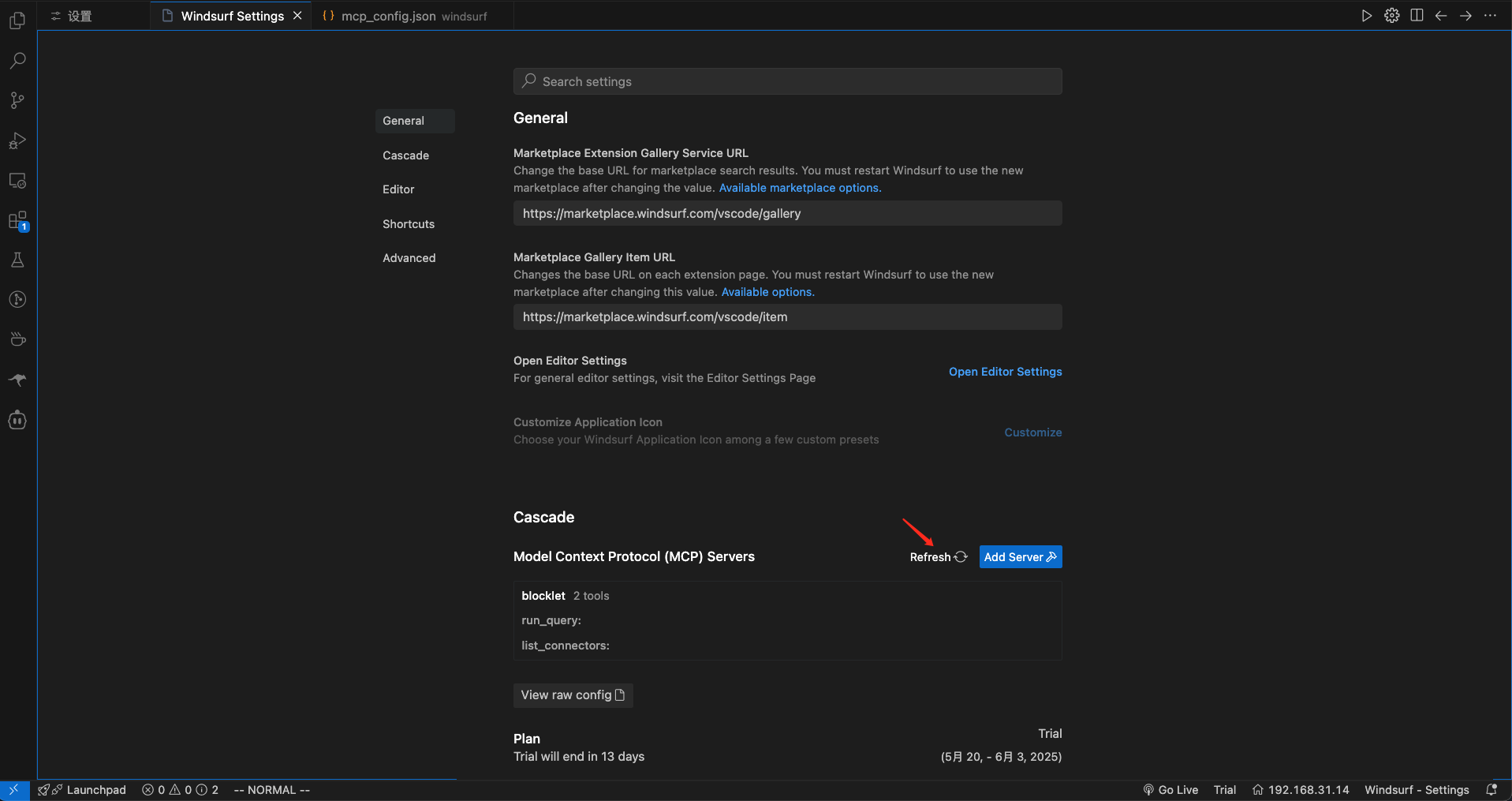The height and width of the screenshot is (801, 1512).
Task: Open the Run and Debug view
Action: 17,140
